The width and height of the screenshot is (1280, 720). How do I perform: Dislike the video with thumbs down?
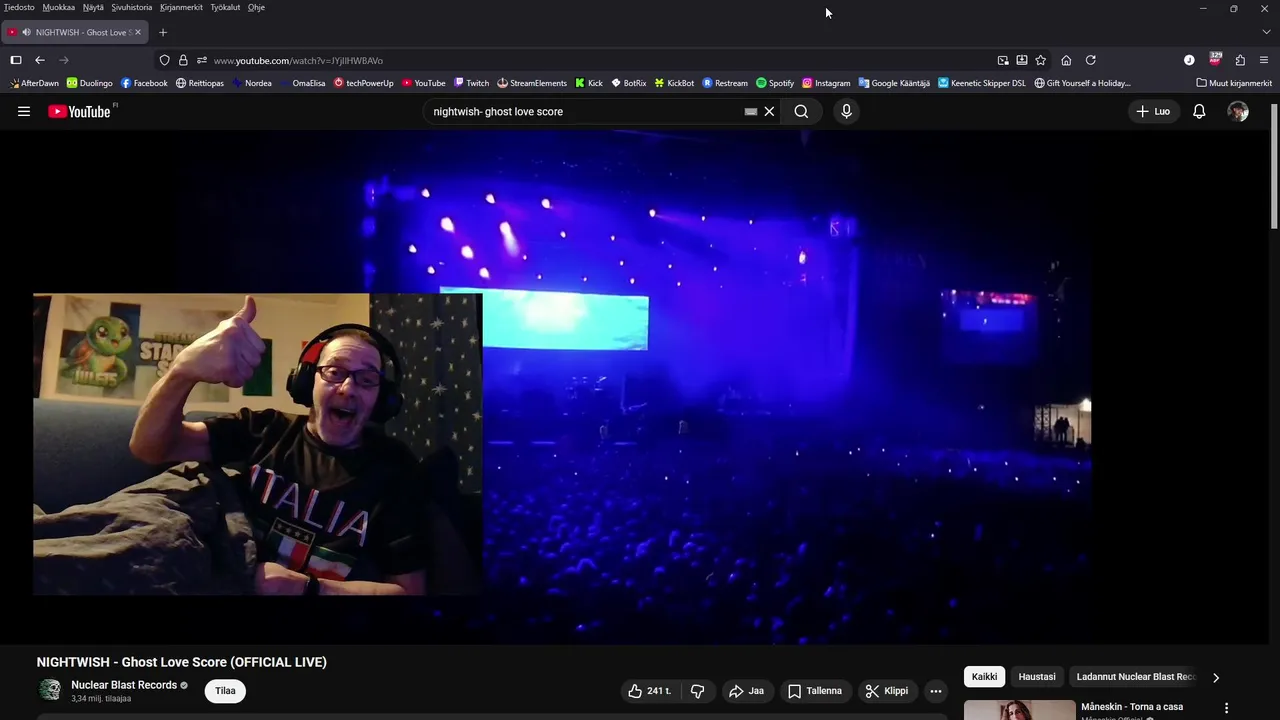pos(698,691)
